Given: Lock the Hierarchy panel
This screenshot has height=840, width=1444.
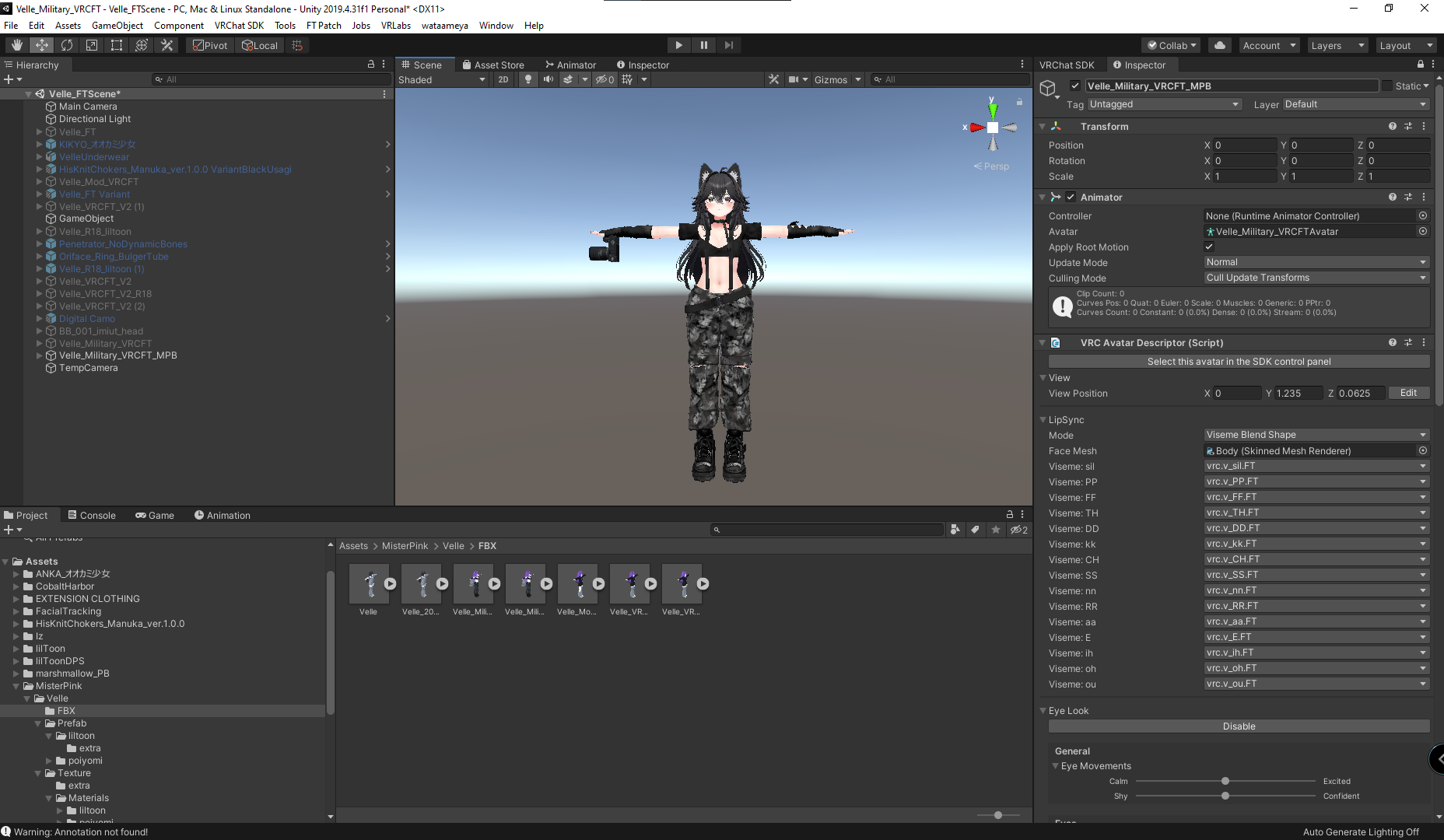Looking at the screenshot, I should click(x=371, y=65).
